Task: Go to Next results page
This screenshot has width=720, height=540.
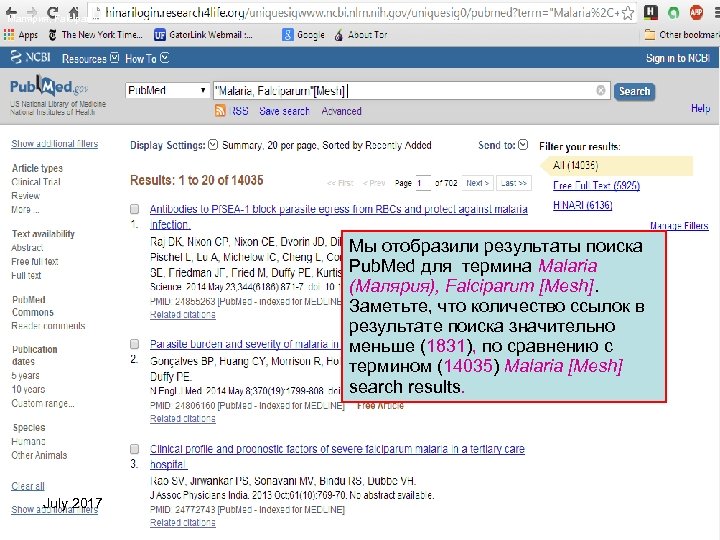Action: [478, 183]
